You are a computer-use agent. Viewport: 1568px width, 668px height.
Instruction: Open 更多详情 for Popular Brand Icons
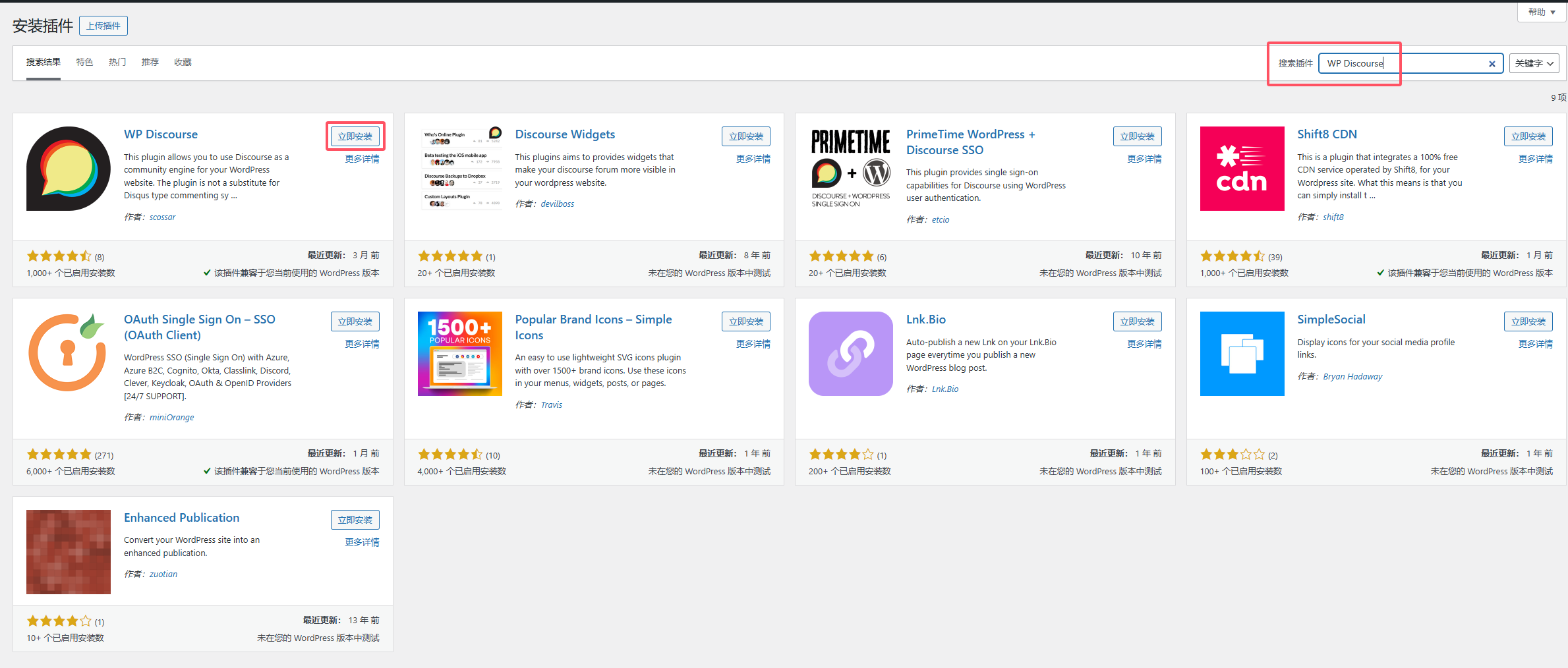(753, 344)
